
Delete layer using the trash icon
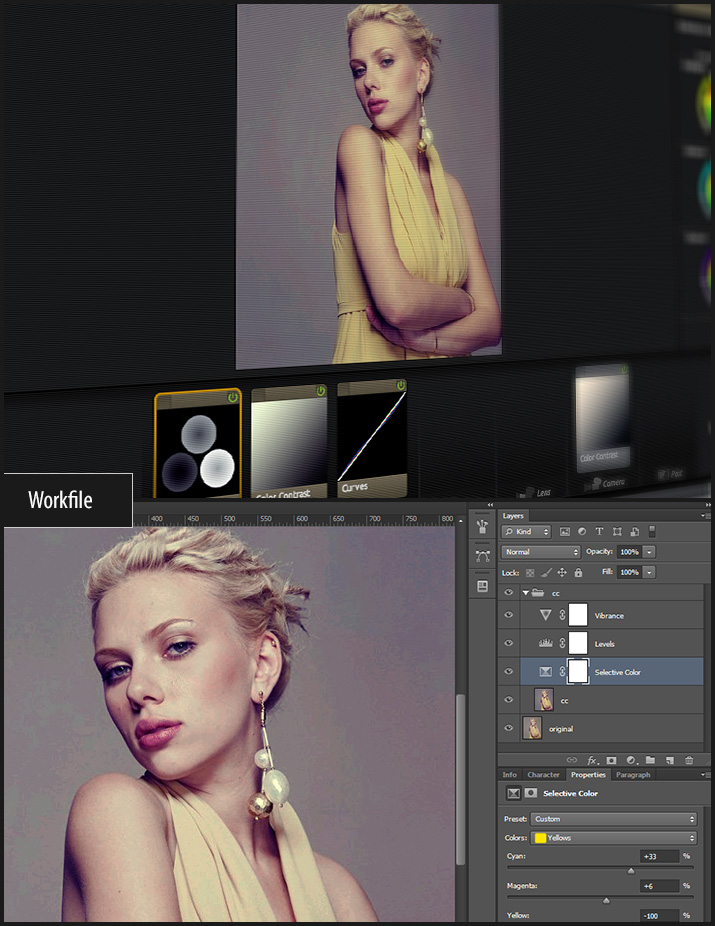689,760
